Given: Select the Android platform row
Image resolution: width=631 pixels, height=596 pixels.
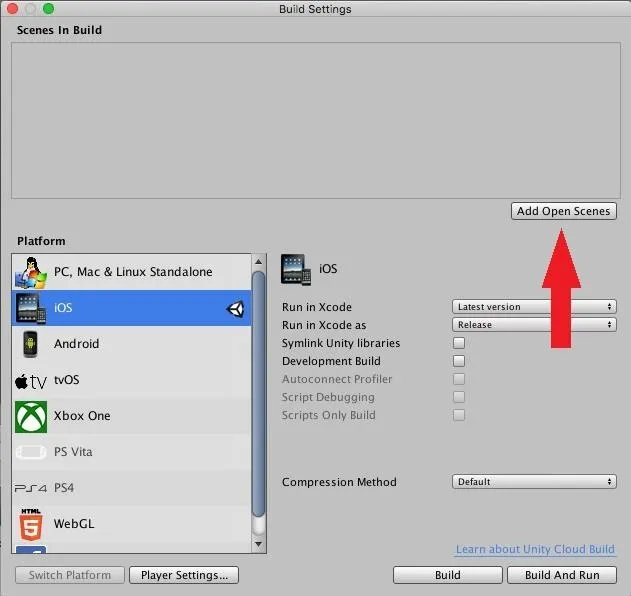Looking at the screenshot, I should pos(132,344).
